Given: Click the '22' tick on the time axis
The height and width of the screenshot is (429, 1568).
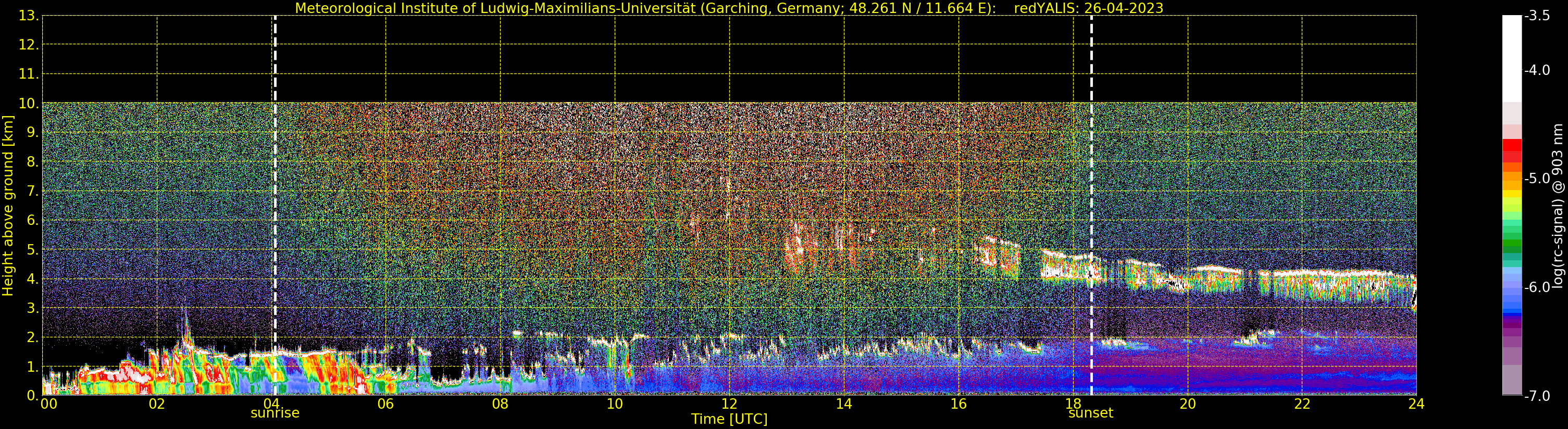Looking at the screenshot, I should (x=1302, y=403).
